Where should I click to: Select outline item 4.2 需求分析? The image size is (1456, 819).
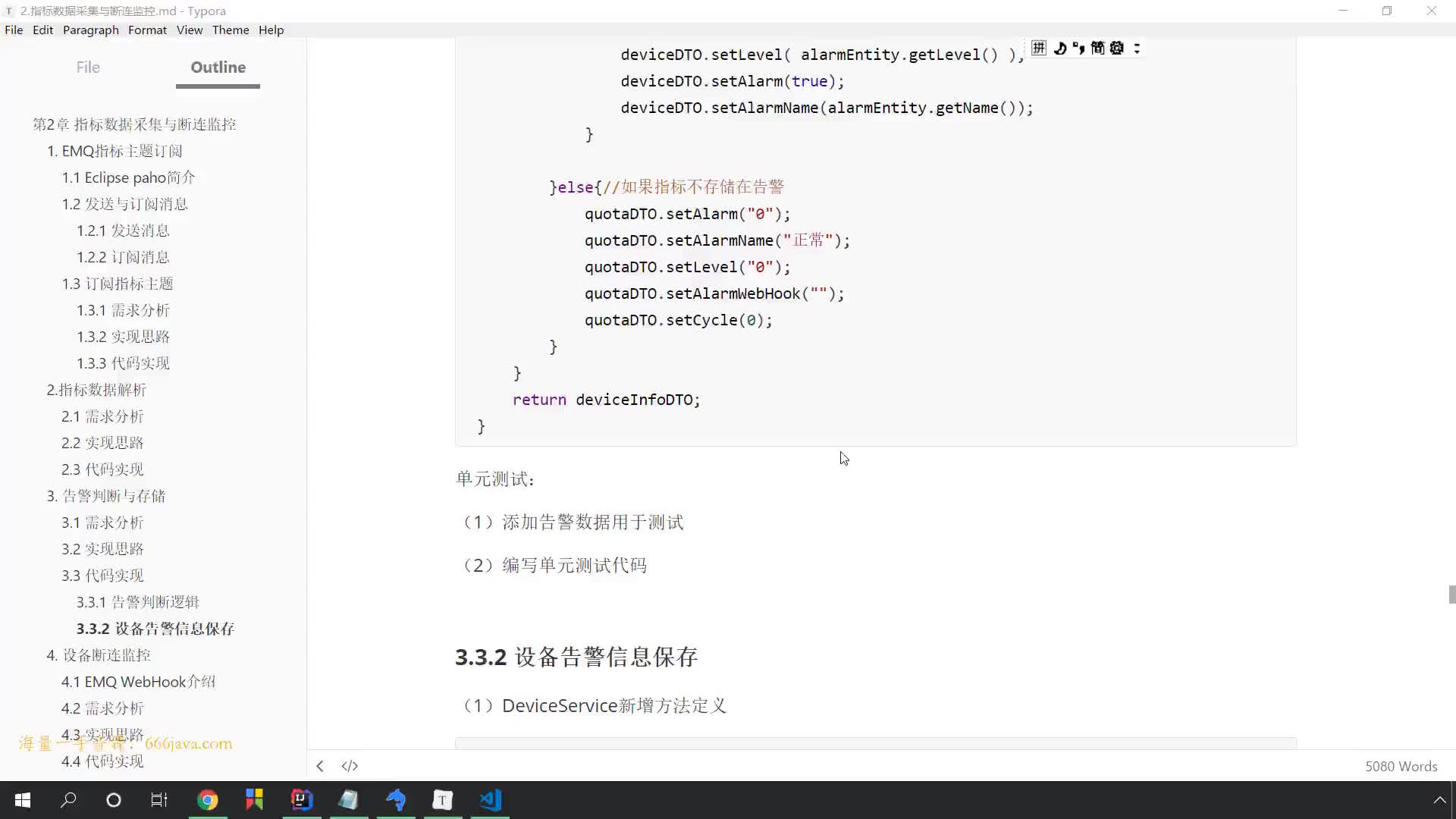(102, 708)
